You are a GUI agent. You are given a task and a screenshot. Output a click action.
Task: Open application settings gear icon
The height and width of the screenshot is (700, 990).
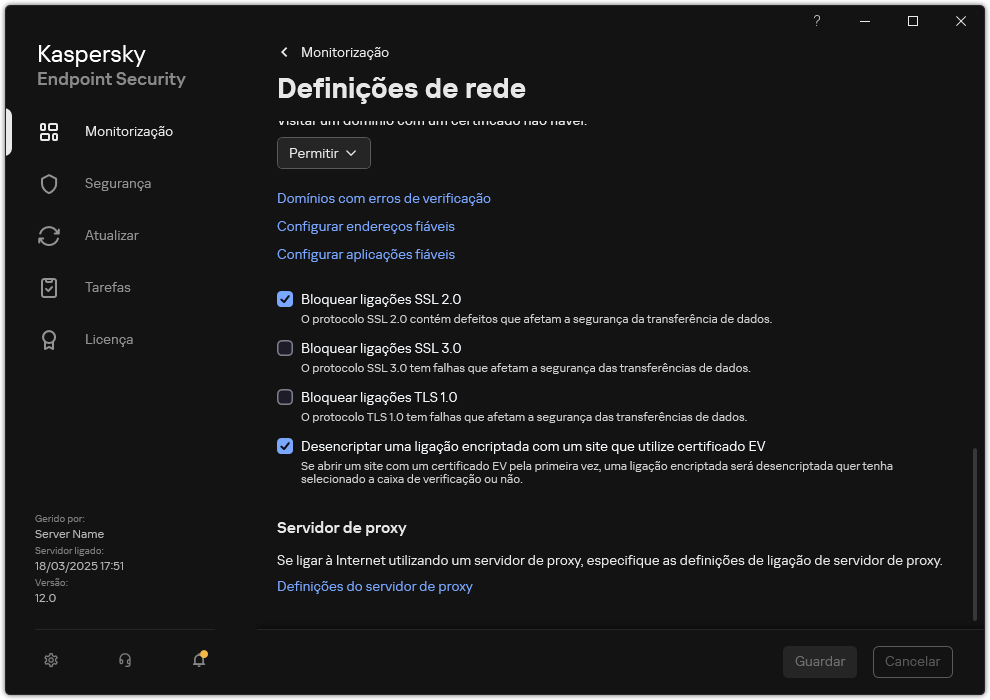(50, 660)
